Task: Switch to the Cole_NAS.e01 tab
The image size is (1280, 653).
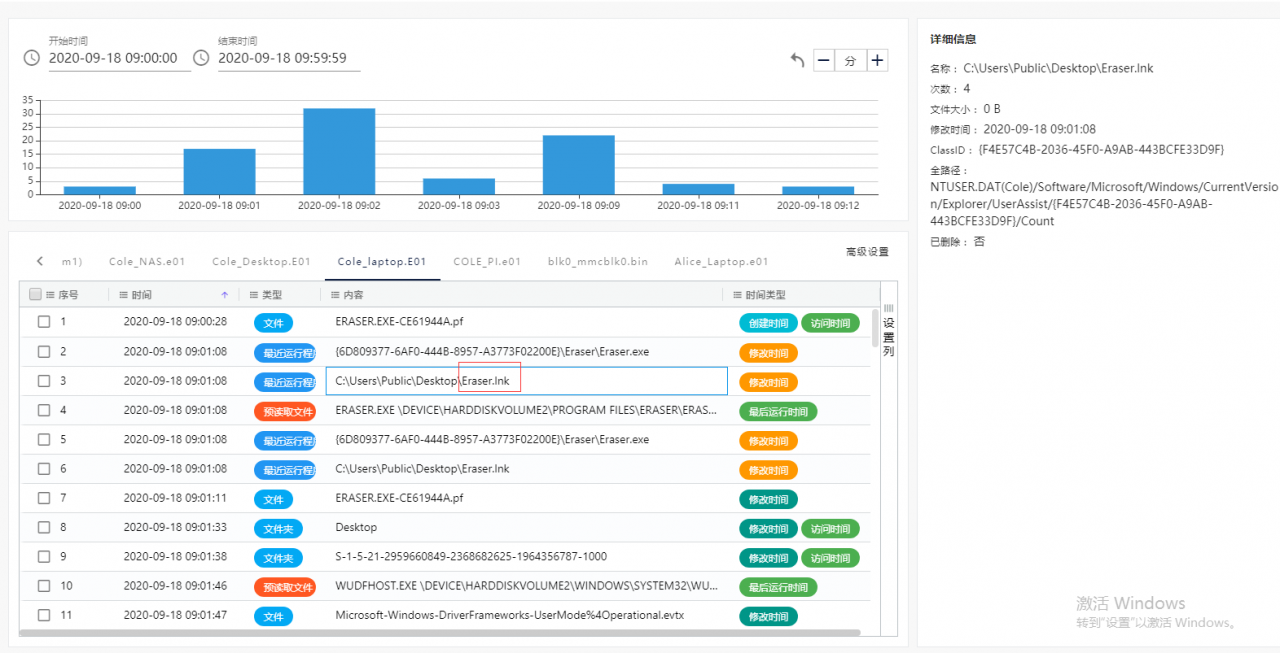Action: [x=147, y=261]
